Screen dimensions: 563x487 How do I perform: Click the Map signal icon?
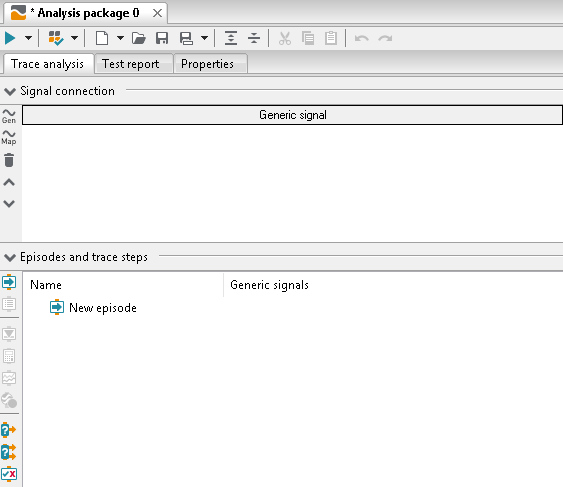click(x=9, y=138)
